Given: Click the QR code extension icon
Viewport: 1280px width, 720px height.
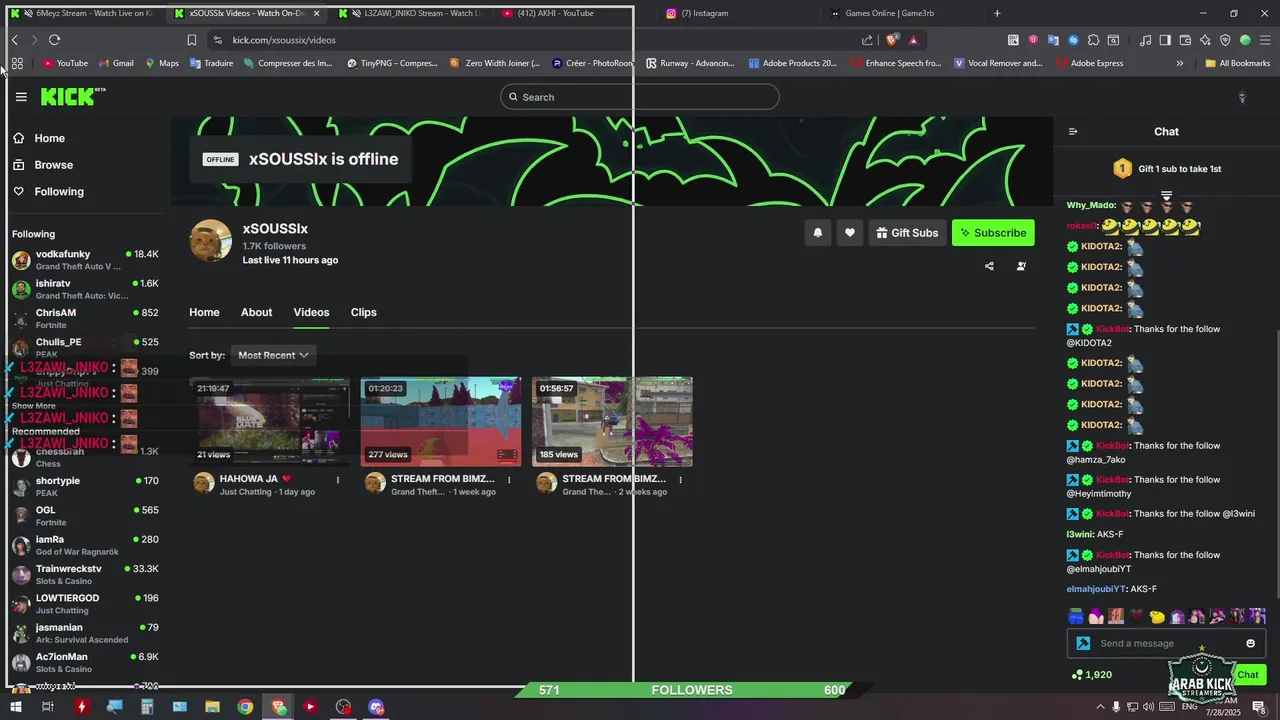Looking at the screenshot, I should 1013,40.
